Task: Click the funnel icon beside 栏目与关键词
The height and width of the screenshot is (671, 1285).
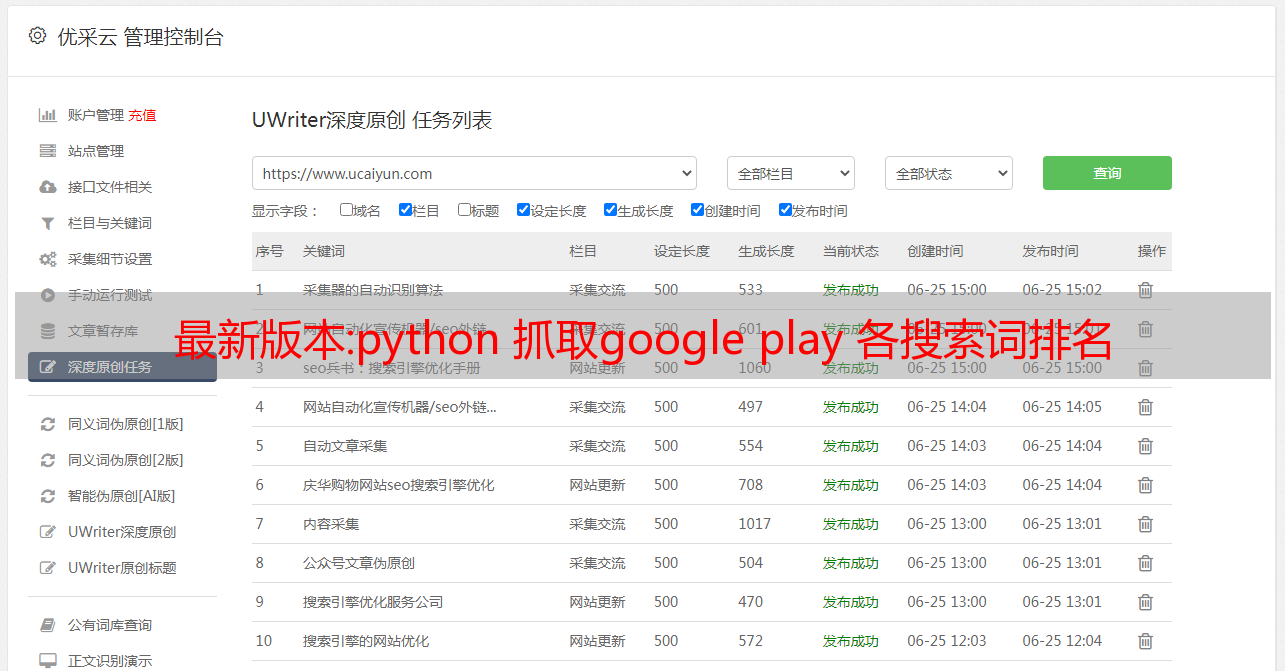Action: pos(47,223)
